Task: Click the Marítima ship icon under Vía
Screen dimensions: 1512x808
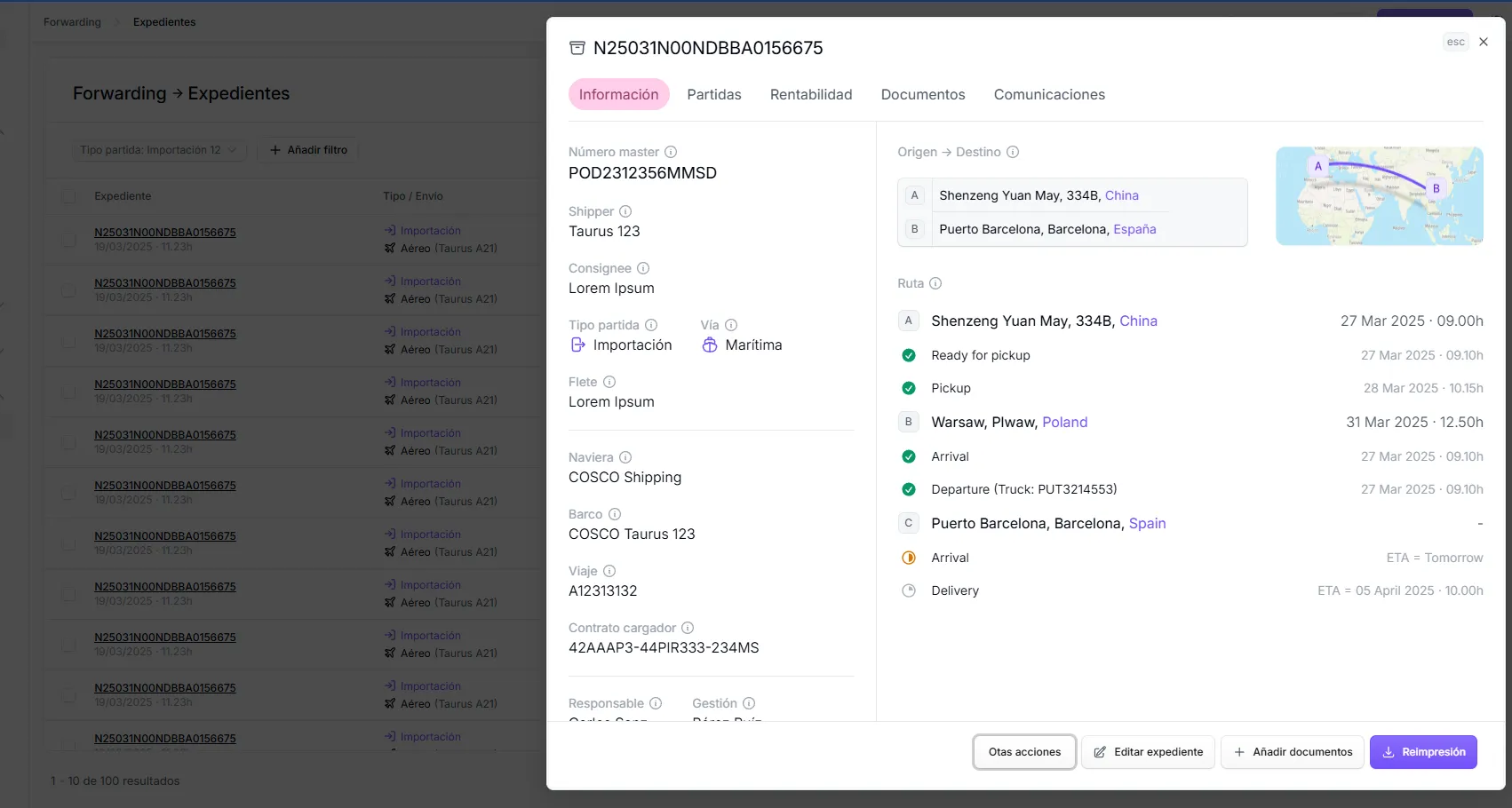Action: 710,345
